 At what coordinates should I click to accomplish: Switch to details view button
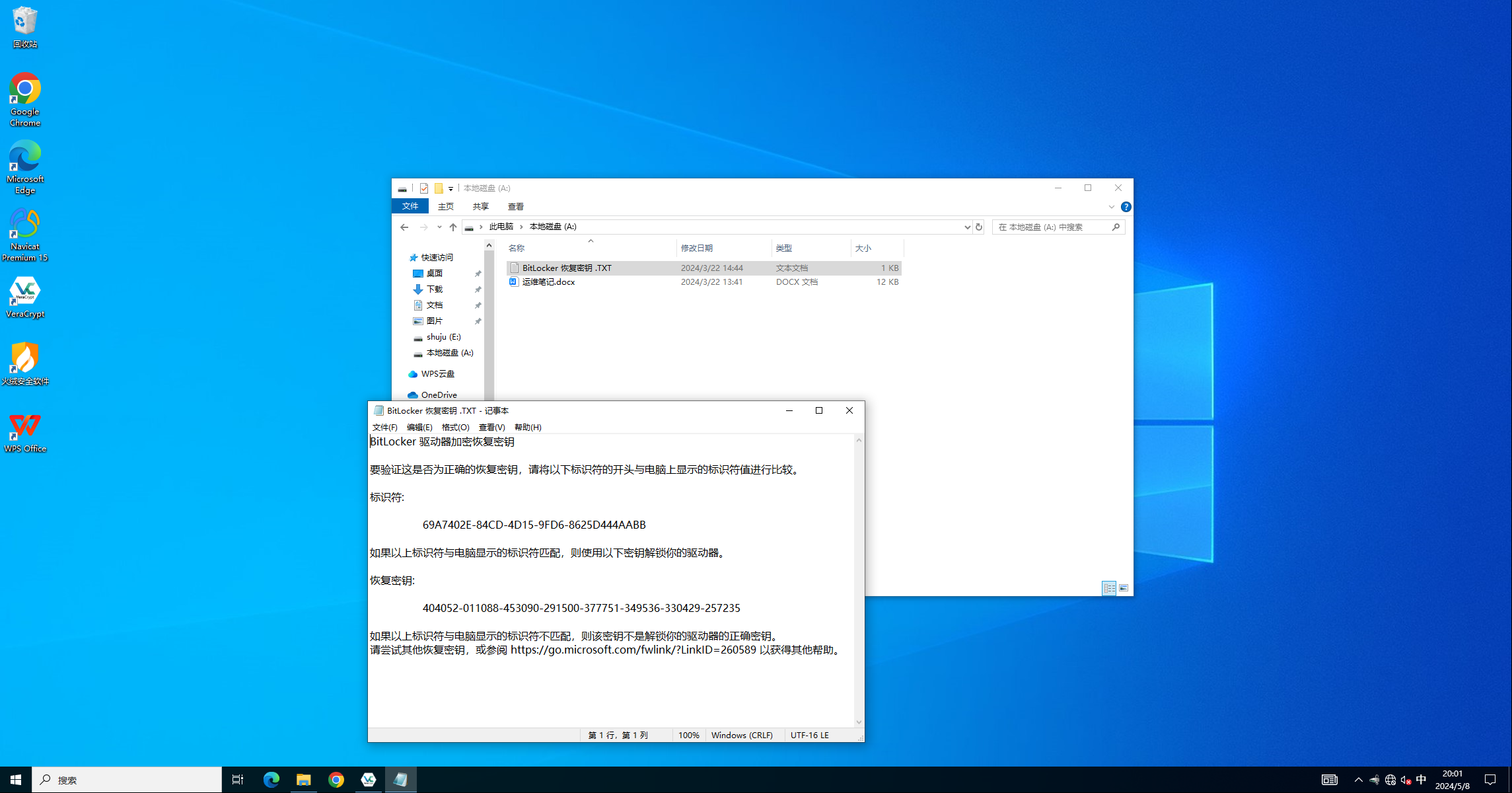click(x=1109, y=587)
